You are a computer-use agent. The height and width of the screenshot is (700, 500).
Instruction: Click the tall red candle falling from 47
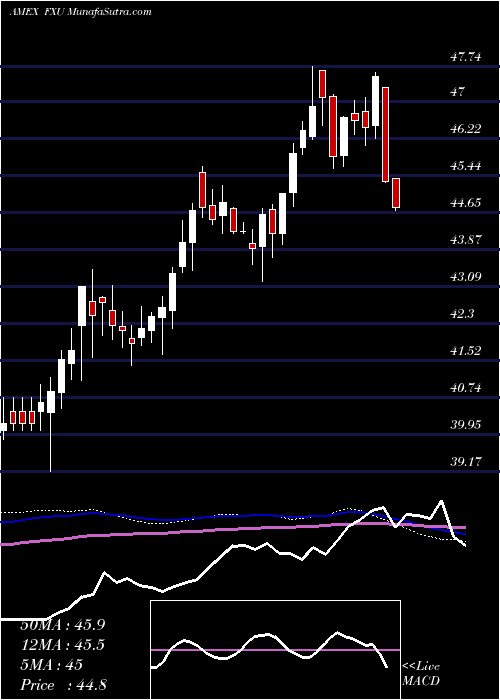click(386, 134)
